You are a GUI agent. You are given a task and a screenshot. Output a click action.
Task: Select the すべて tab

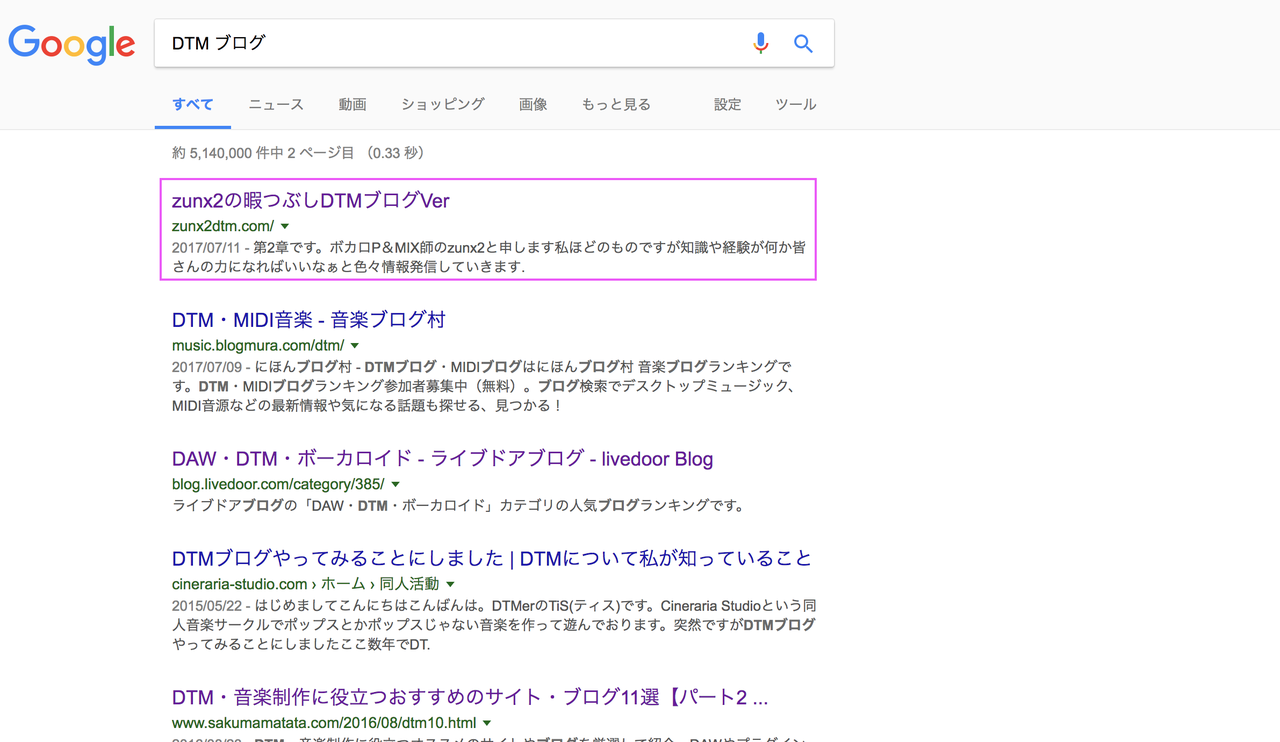[x=193, y=104]
